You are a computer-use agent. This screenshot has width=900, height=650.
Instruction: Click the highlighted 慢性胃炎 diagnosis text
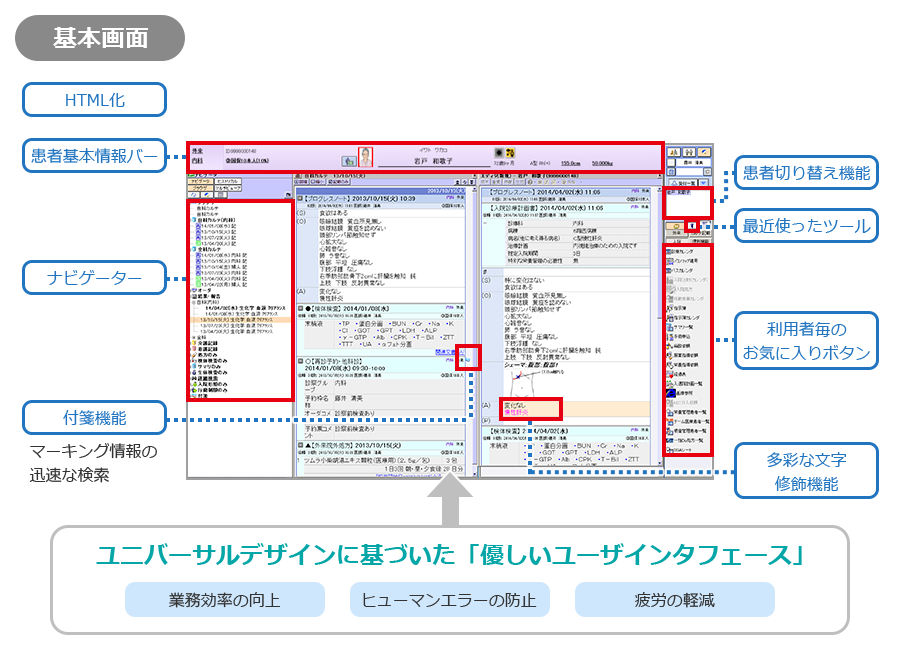516,412
